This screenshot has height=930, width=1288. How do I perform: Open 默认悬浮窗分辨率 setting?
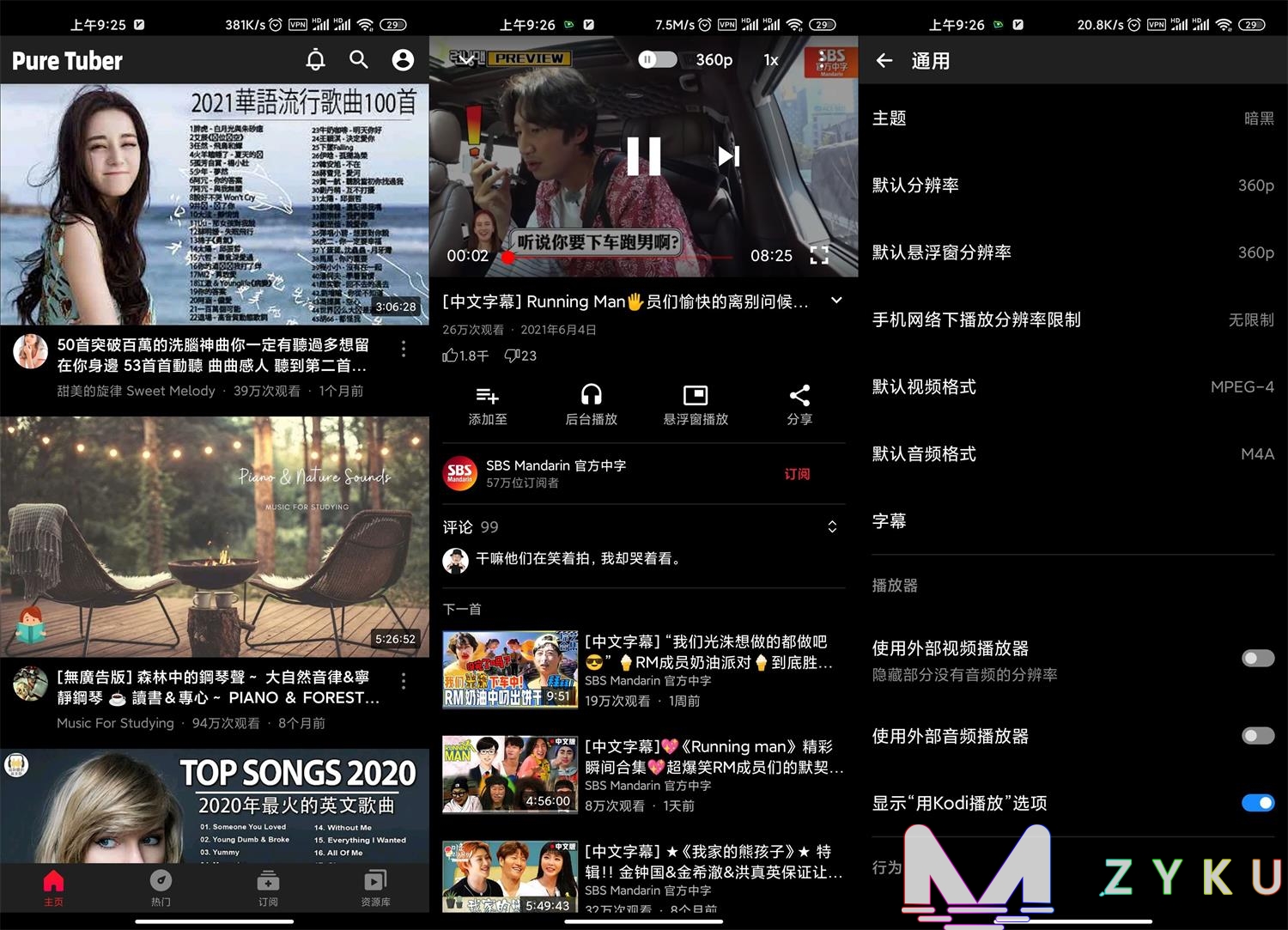click(1073, 252)
